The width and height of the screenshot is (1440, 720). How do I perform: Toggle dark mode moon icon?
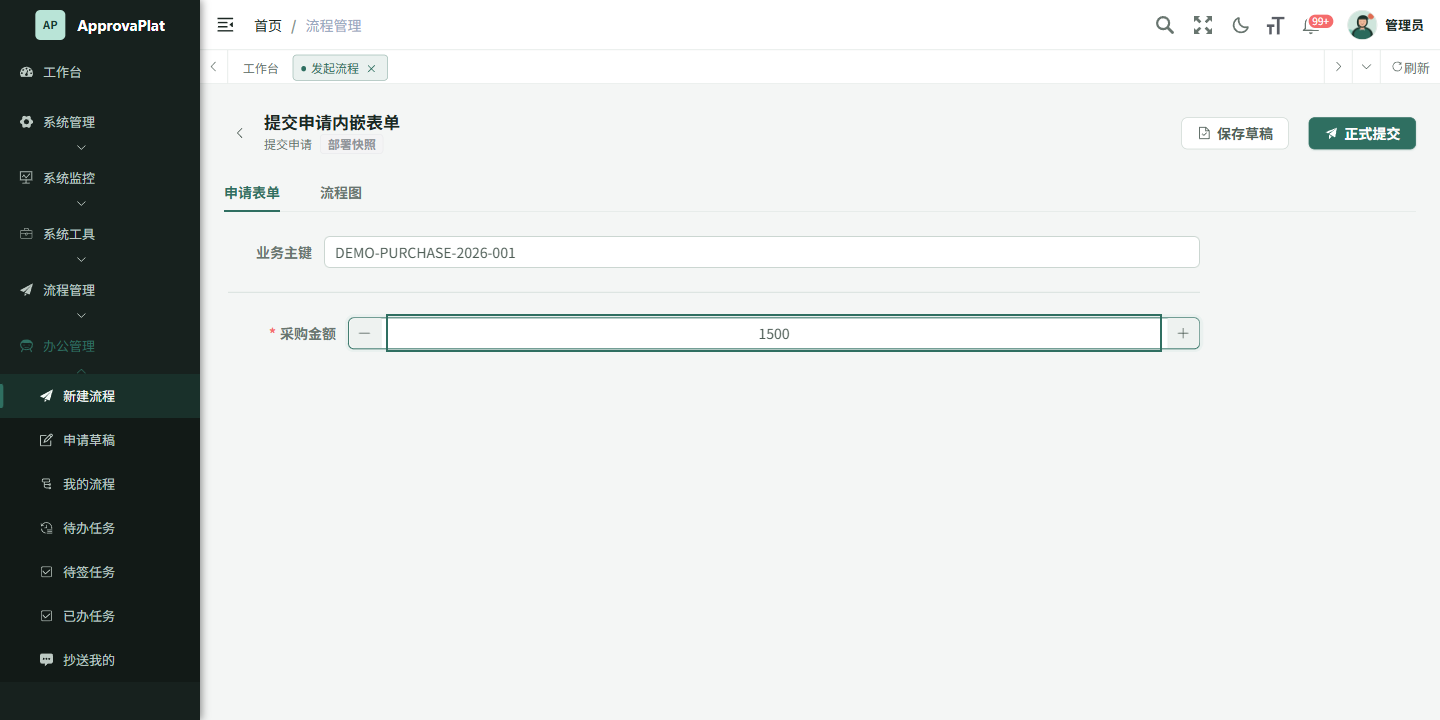1240,25
